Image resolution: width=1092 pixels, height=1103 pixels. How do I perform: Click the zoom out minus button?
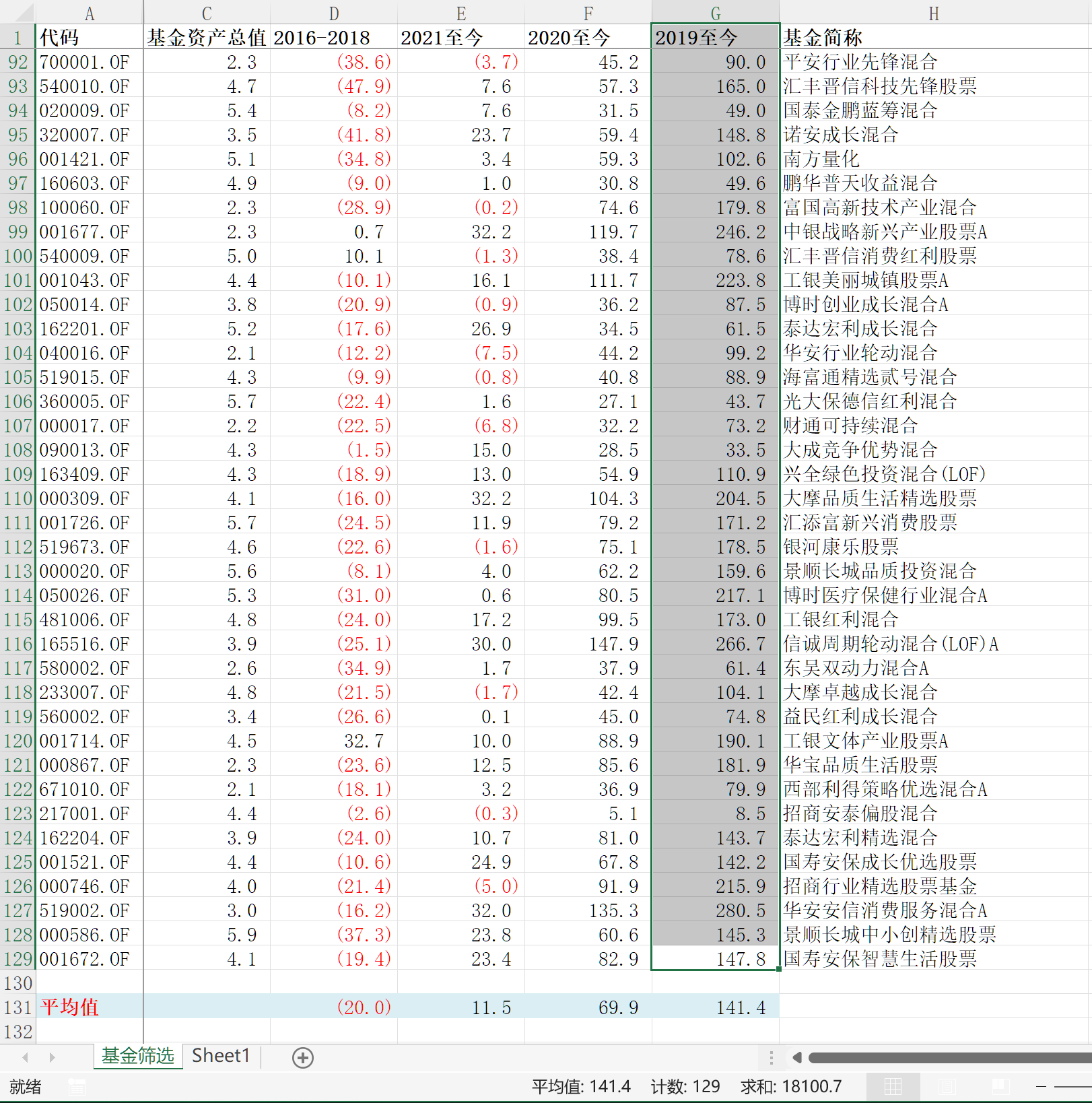[1042, 1086]
